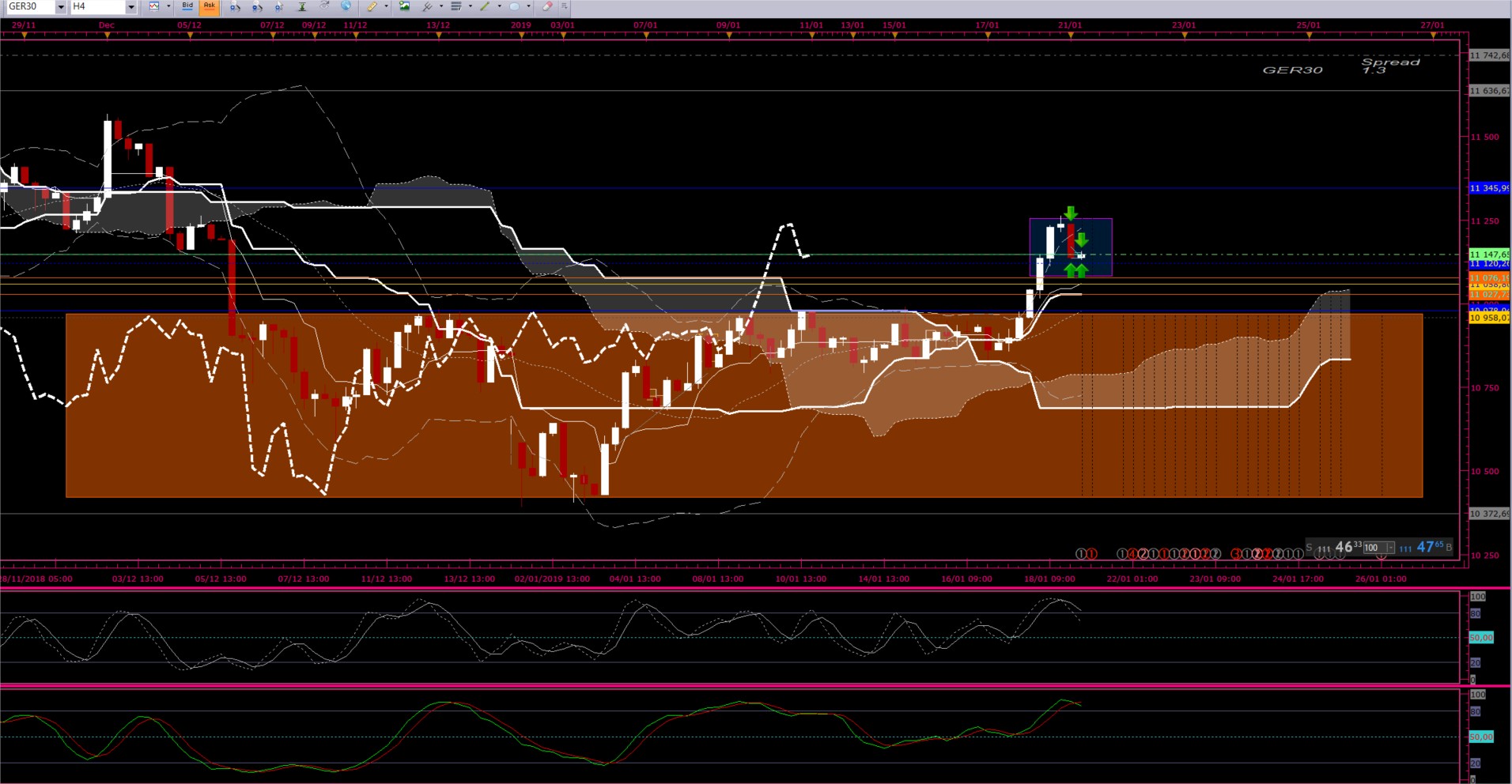
Task: Select the ellipse shape tool
Action: [x=515, y=6]
